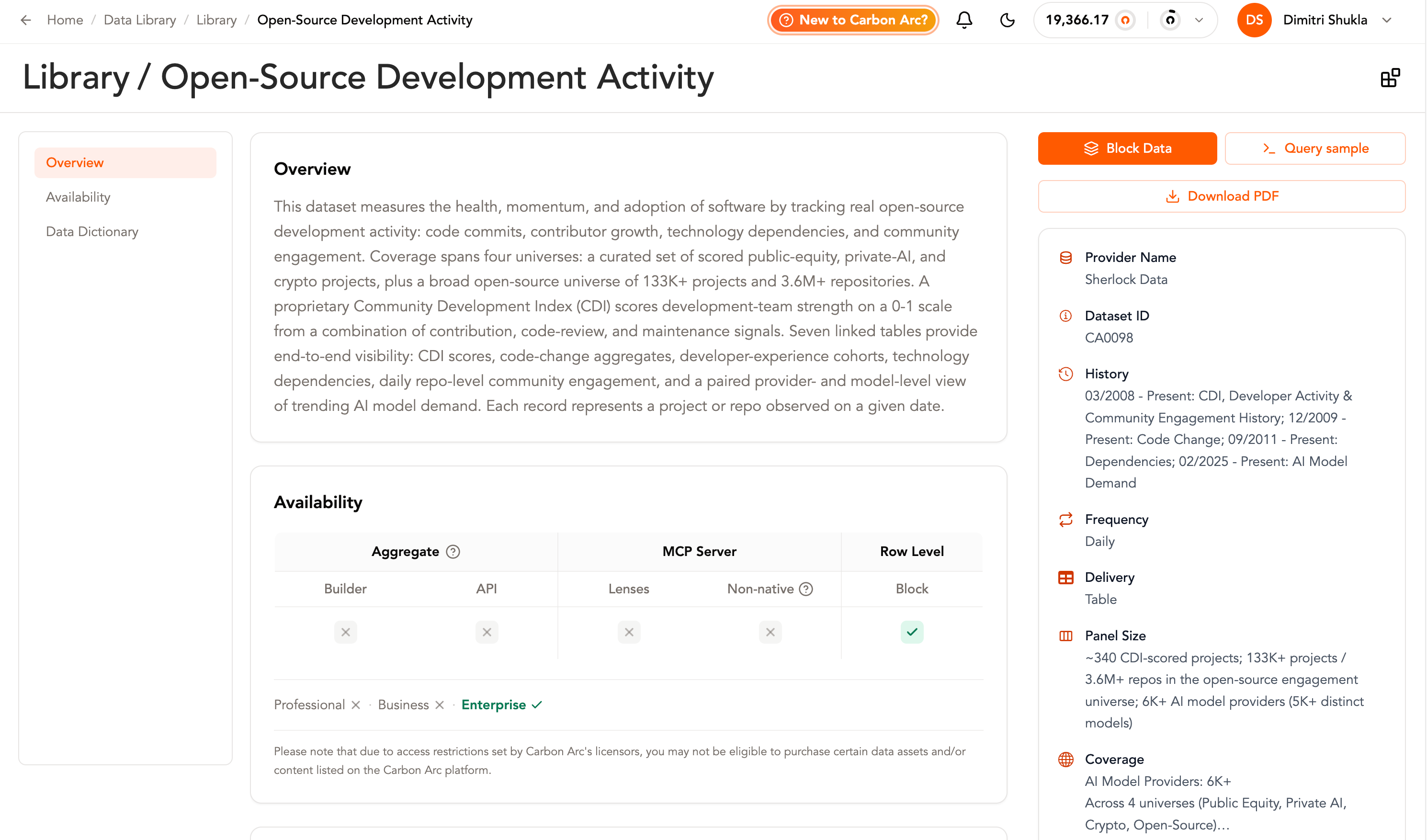The height and width of the screenshot is (840, 1427).
Task: Open New to Carbon Arc? help button
Action: tap(853, 21)
